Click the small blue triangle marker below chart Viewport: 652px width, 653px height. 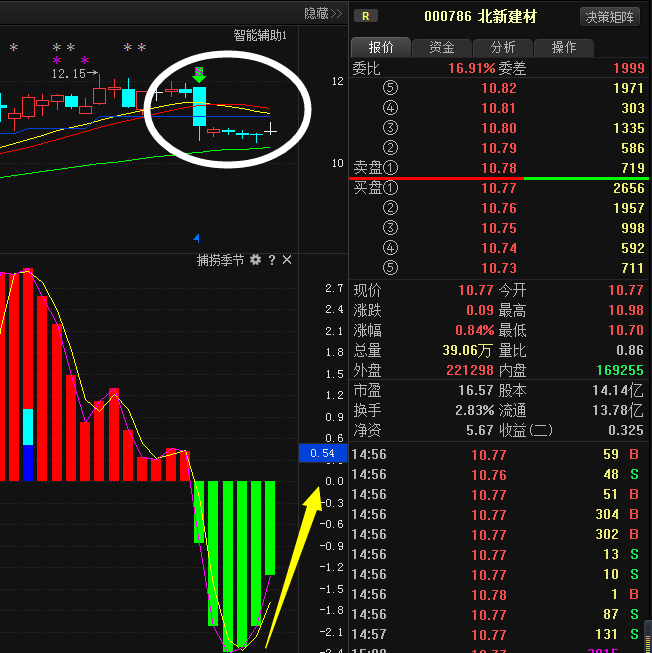point(196,238)
